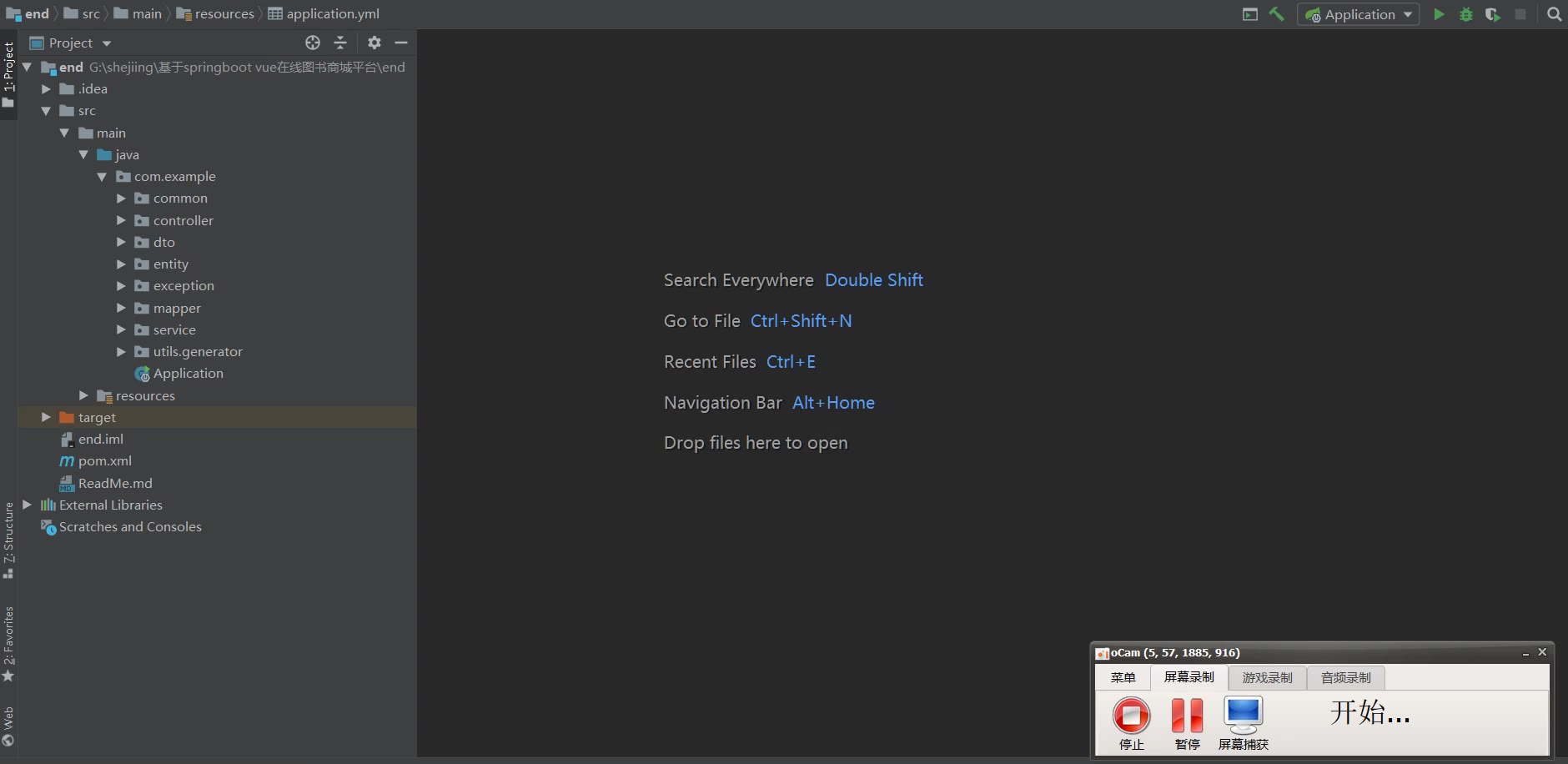Expand the resources folder arrow
This screenshot has height=764, width=1568.
click(84, 395)
